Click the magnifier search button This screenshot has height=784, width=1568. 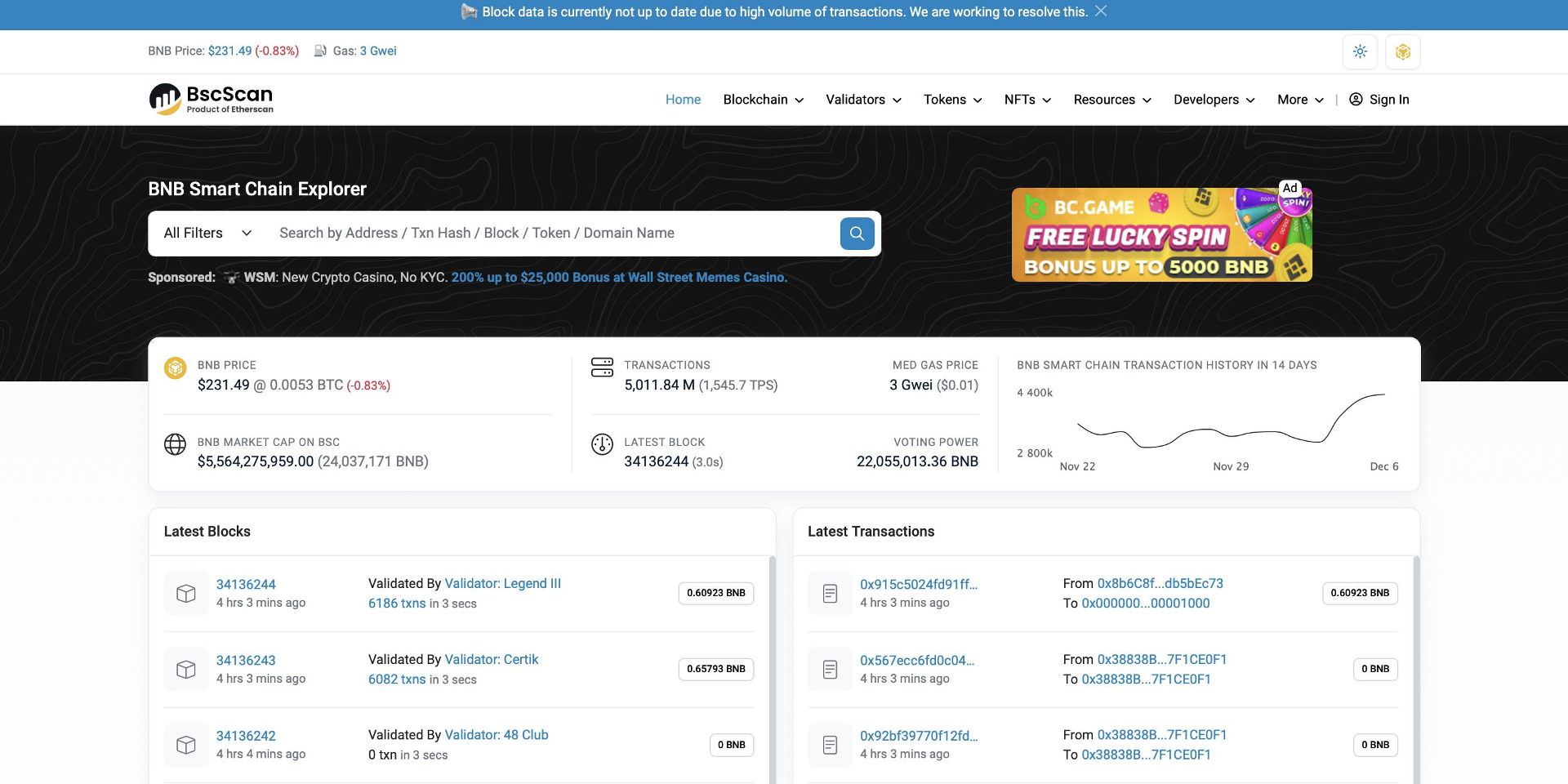(x=857, y=234)
